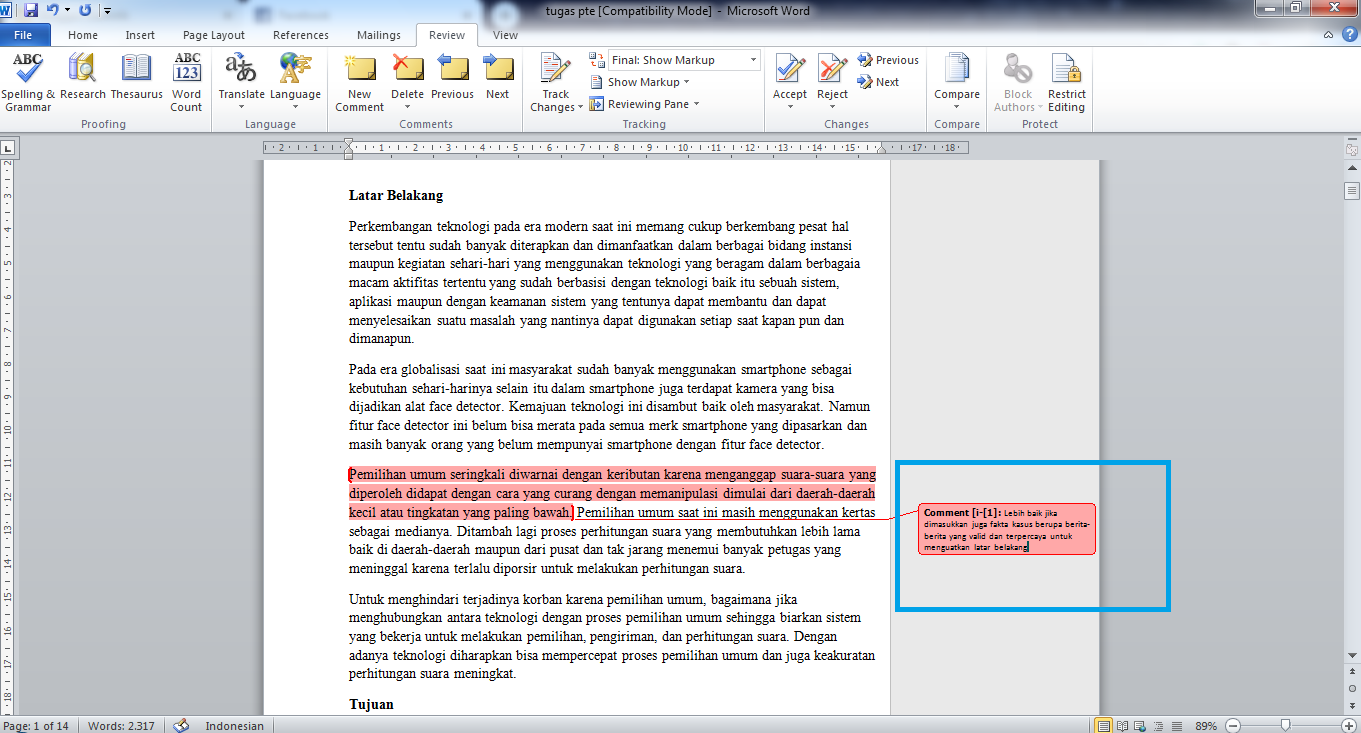The width and height of the screenshot is (1361, 733).
Task: Run Spelling & Grammar check
Action: pos(27,80)
